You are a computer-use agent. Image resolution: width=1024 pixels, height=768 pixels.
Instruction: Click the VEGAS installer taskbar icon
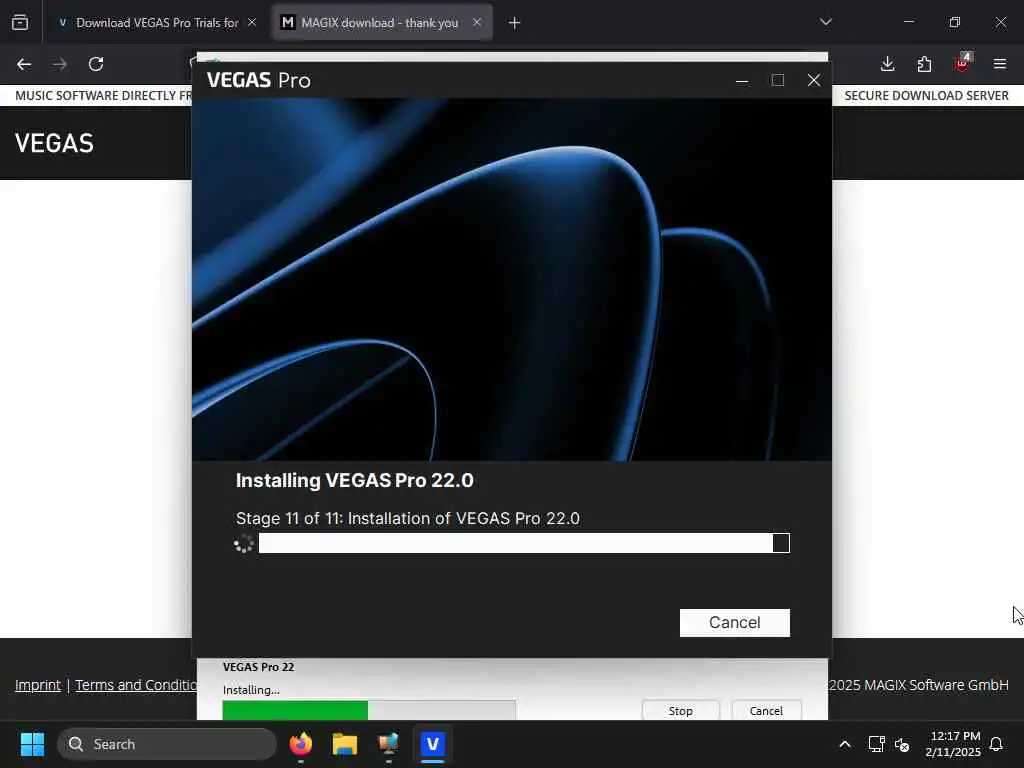(x=432, y=744)
